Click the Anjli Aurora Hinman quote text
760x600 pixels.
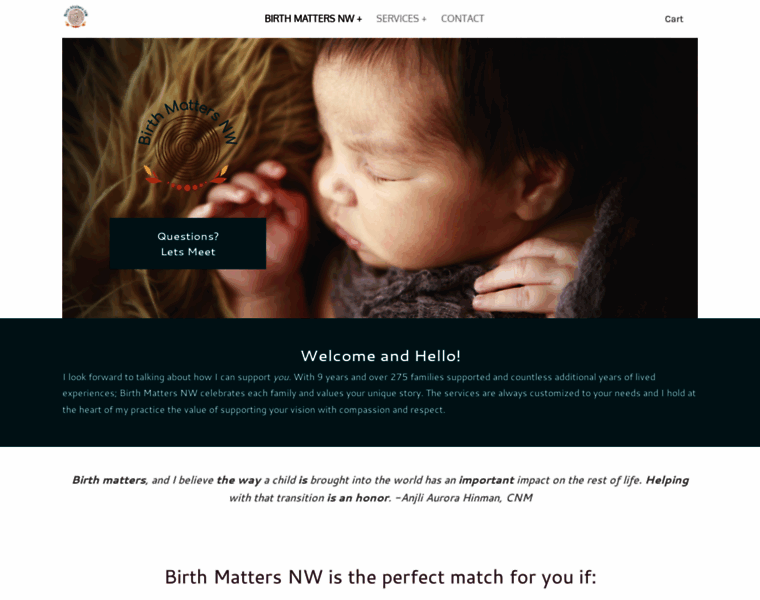(x=380, y=489)
